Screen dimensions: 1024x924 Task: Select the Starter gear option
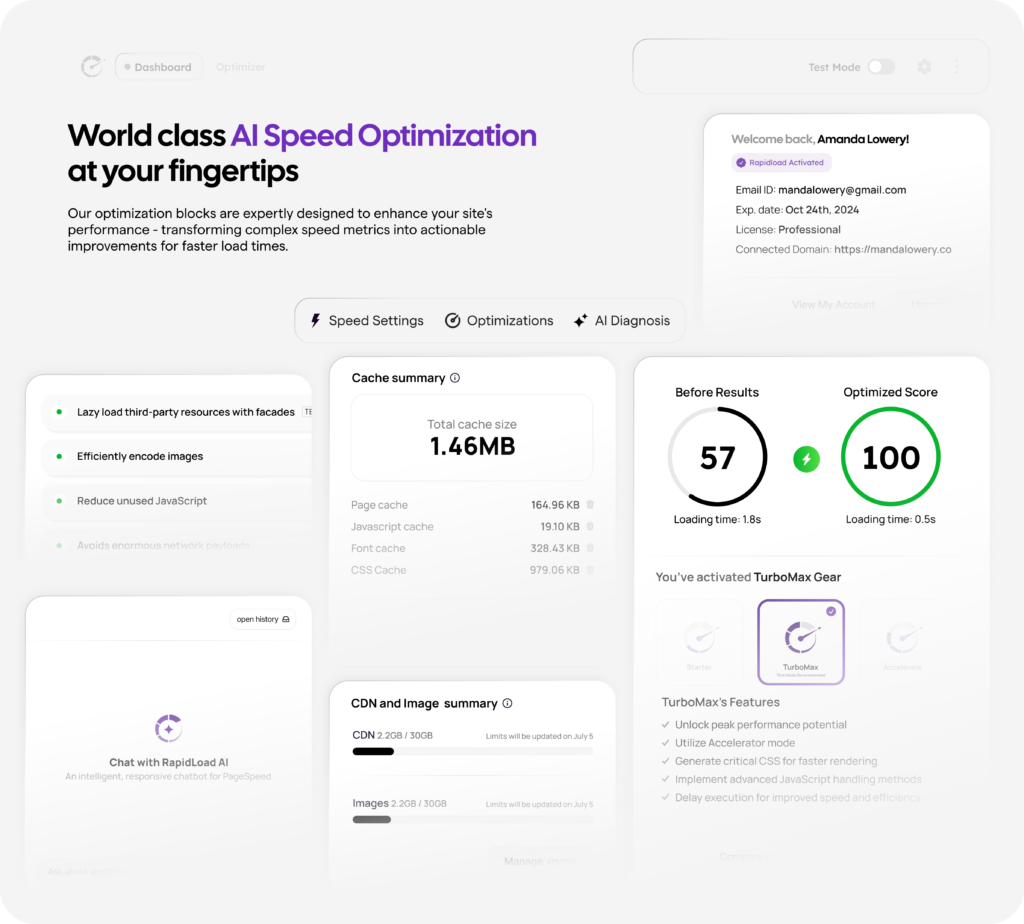tap(700, 641)
